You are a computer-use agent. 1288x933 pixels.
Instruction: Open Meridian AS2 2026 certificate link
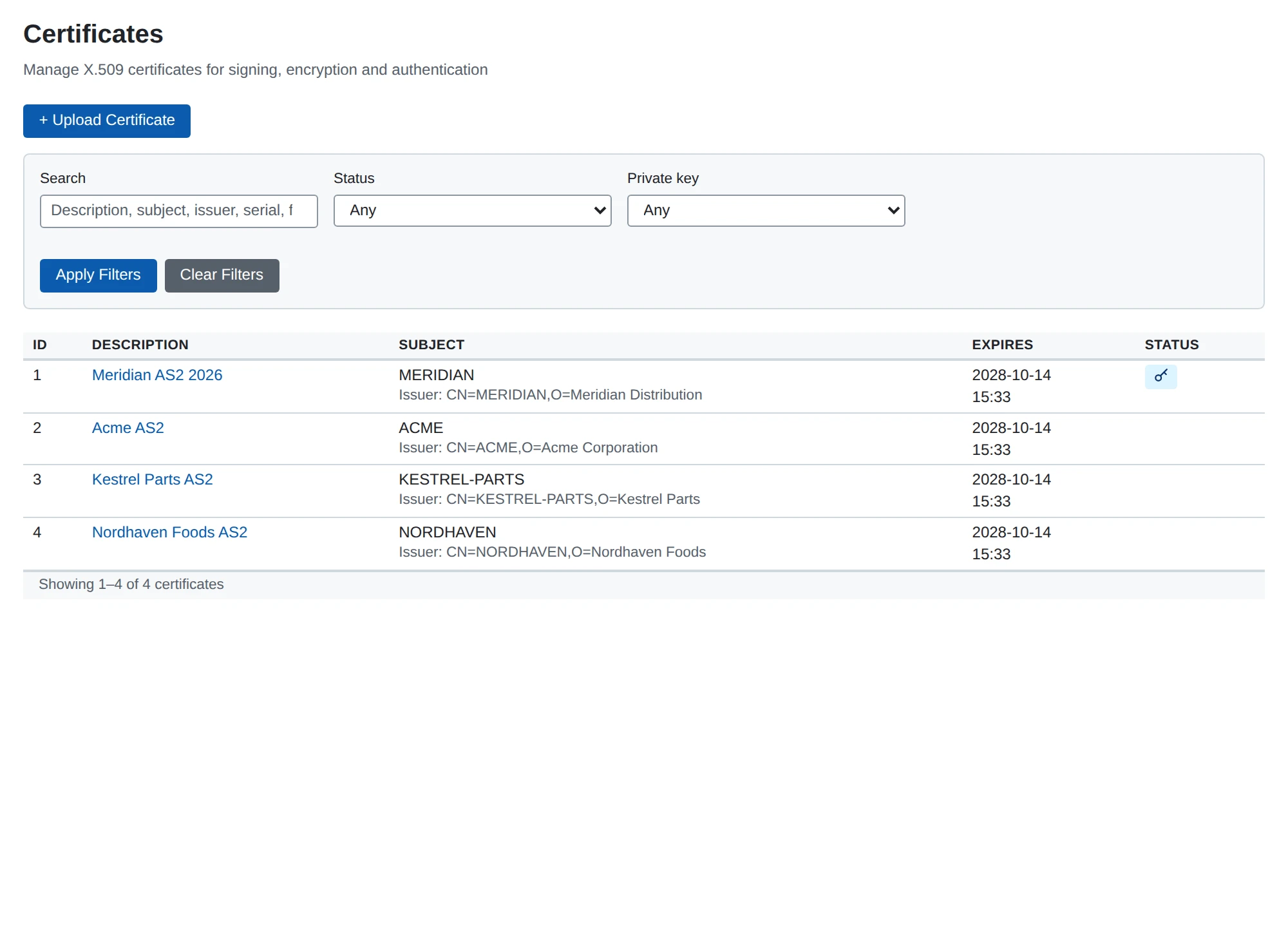pos(157,375)
